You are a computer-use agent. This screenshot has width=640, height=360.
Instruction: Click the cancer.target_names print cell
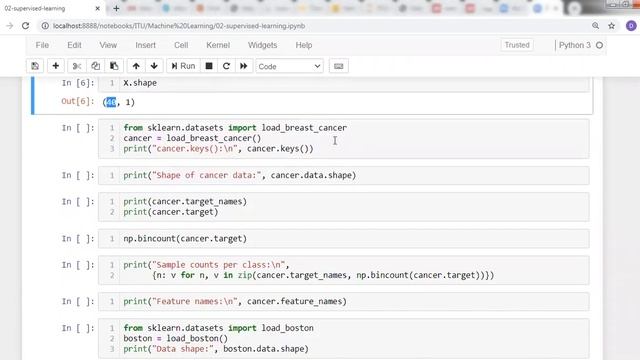point(344,207)
